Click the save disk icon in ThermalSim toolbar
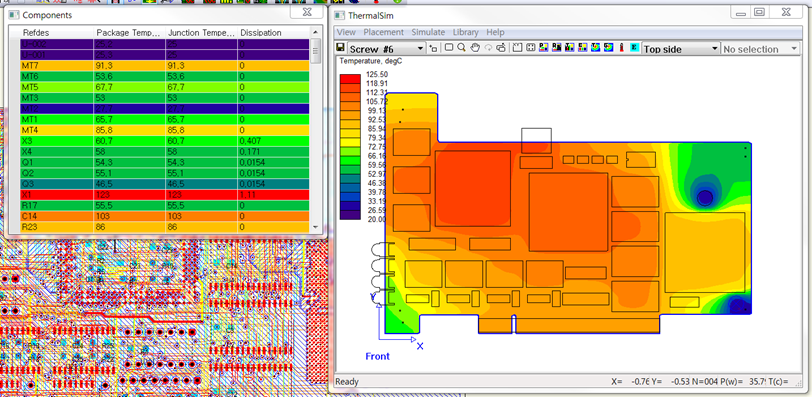The height and width of the screenshot is (397, 812). [340, 48]
